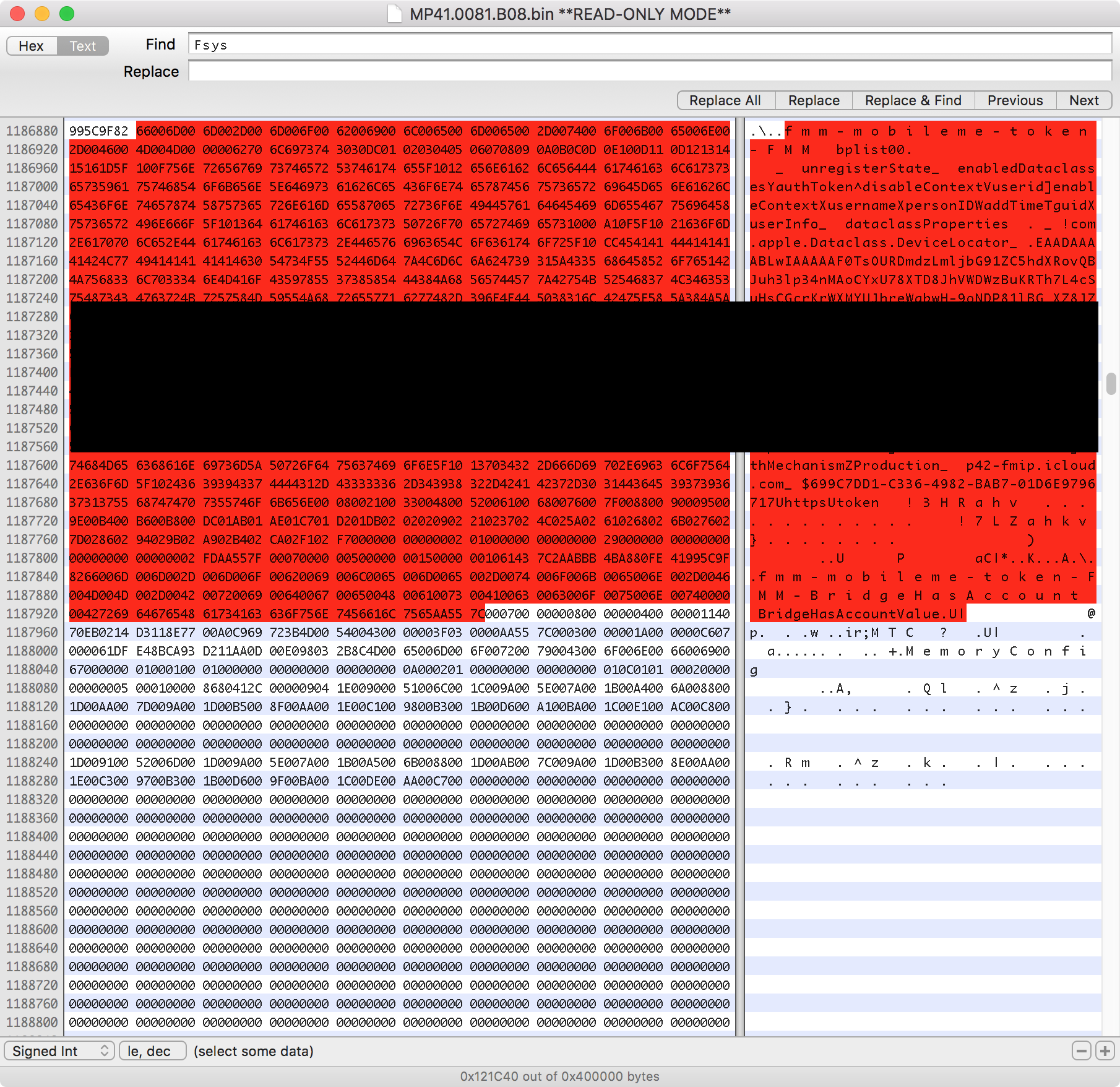Click the vertical scrollbar thumb
Image resolution: width=1120 pixels, height=1087 pixels.
[x=1111, y=383]
